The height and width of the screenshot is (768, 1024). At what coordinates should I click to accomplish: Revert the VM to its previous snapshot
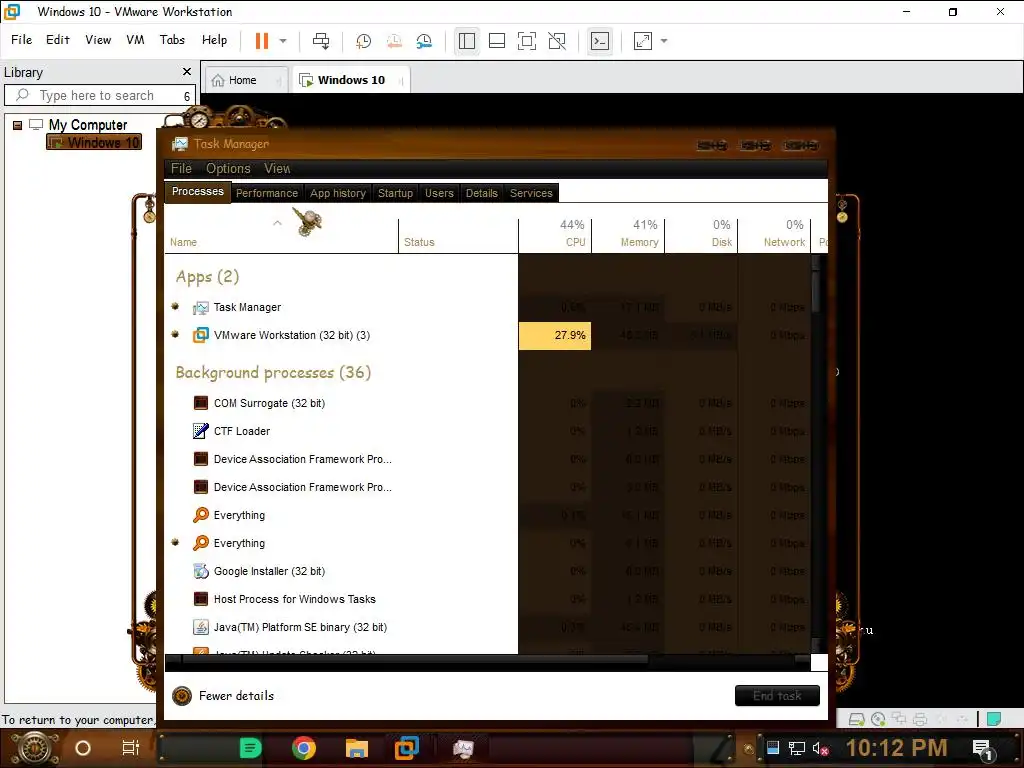point(394,41)
